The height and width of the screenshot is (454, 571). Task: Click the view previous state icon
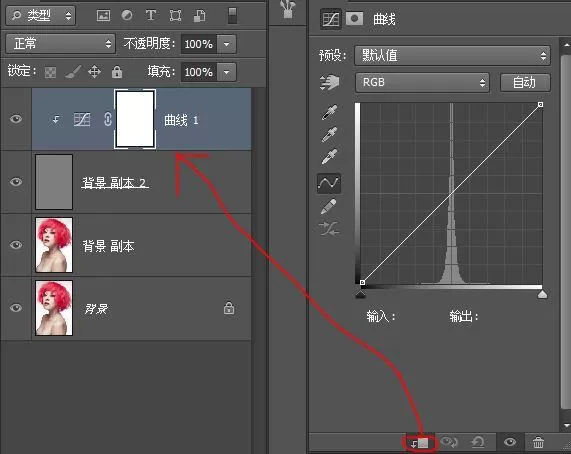pyautogui.click(x=449, y=442)
